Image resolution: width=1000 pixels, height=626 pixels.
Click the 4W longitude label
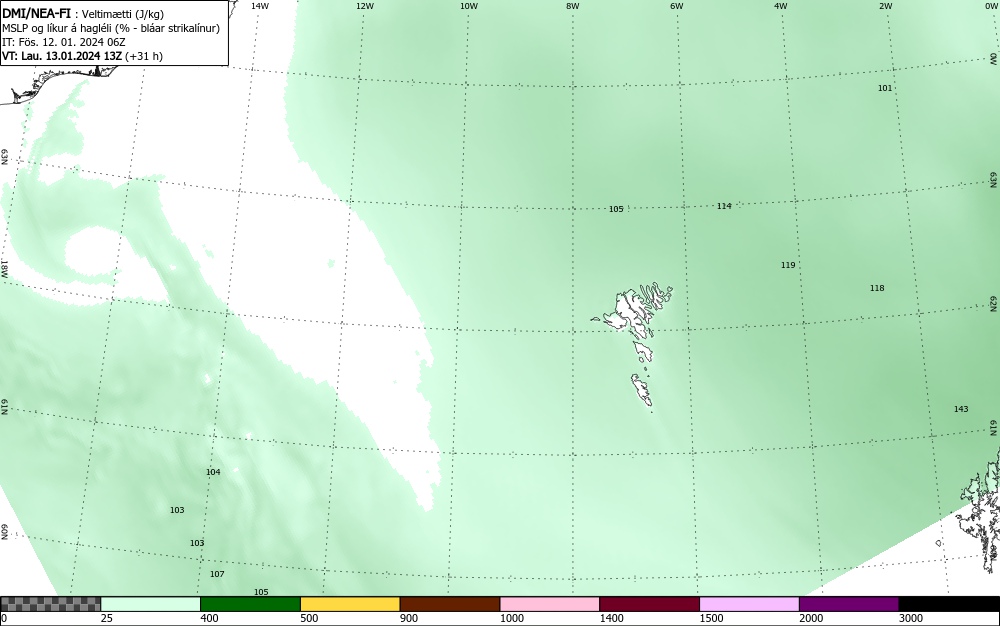click(x=781, y=6)
